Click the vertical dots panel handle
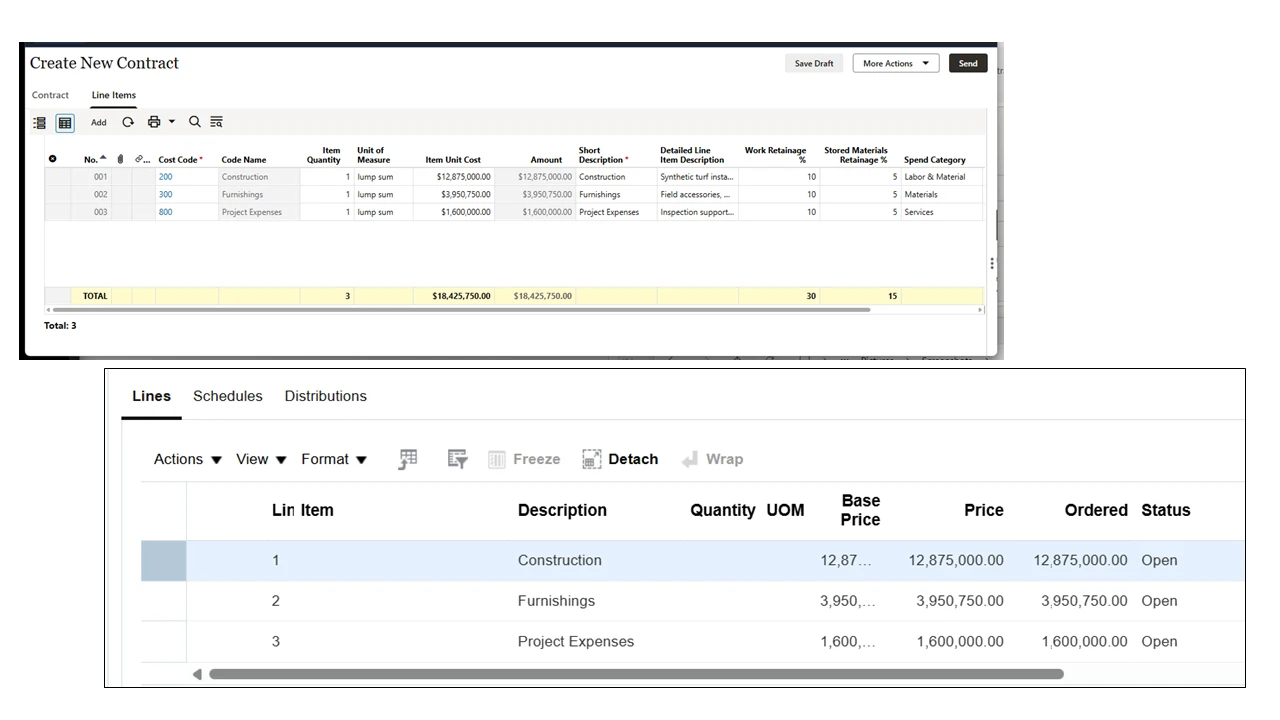This screenshot has height=720, width=1280. coord(992,263)
